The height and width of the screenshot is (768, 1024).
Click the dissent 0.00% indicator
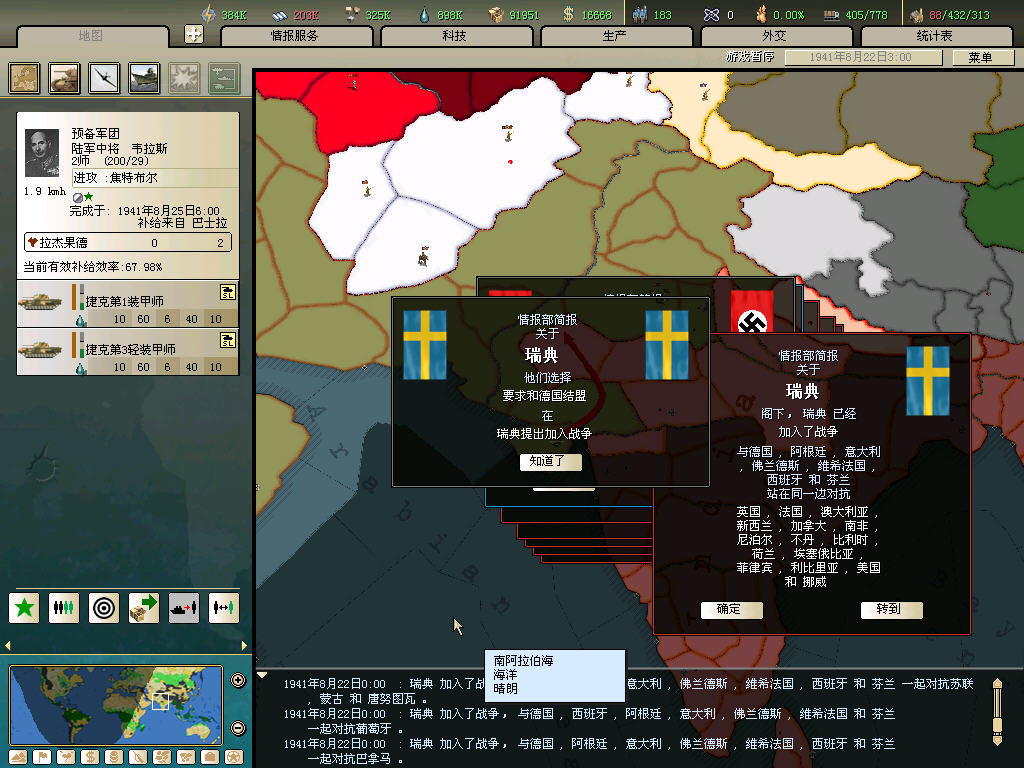click(x=780, y=14)
